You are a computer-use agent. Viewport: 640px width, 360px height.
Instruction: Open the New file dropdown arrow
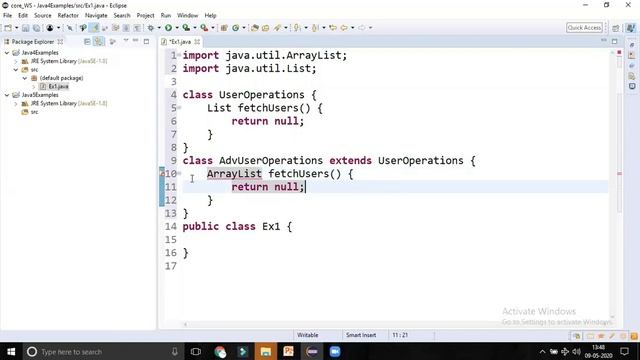click(17, 28)
